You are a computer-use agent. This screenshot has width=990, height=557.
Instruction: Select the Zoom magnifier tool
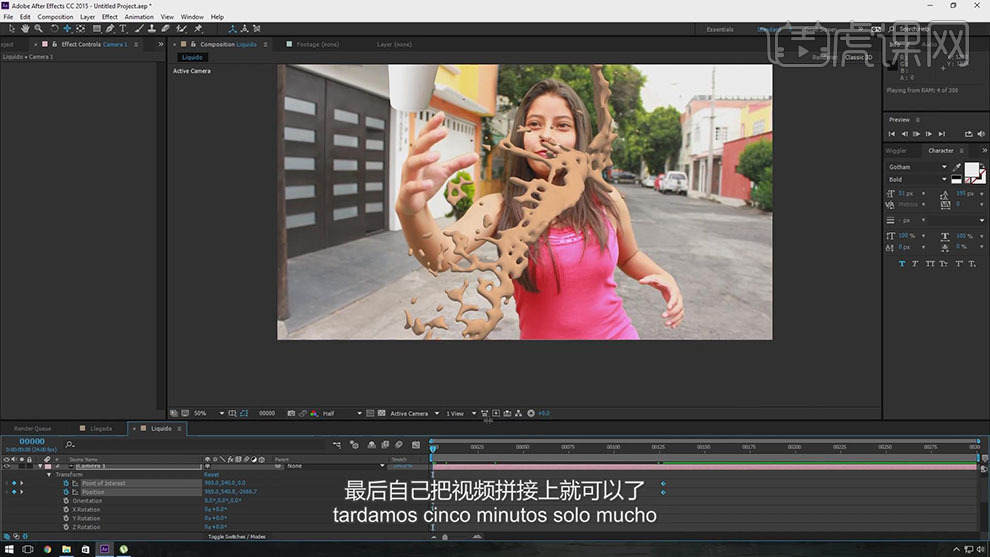[x=39, y=28]
